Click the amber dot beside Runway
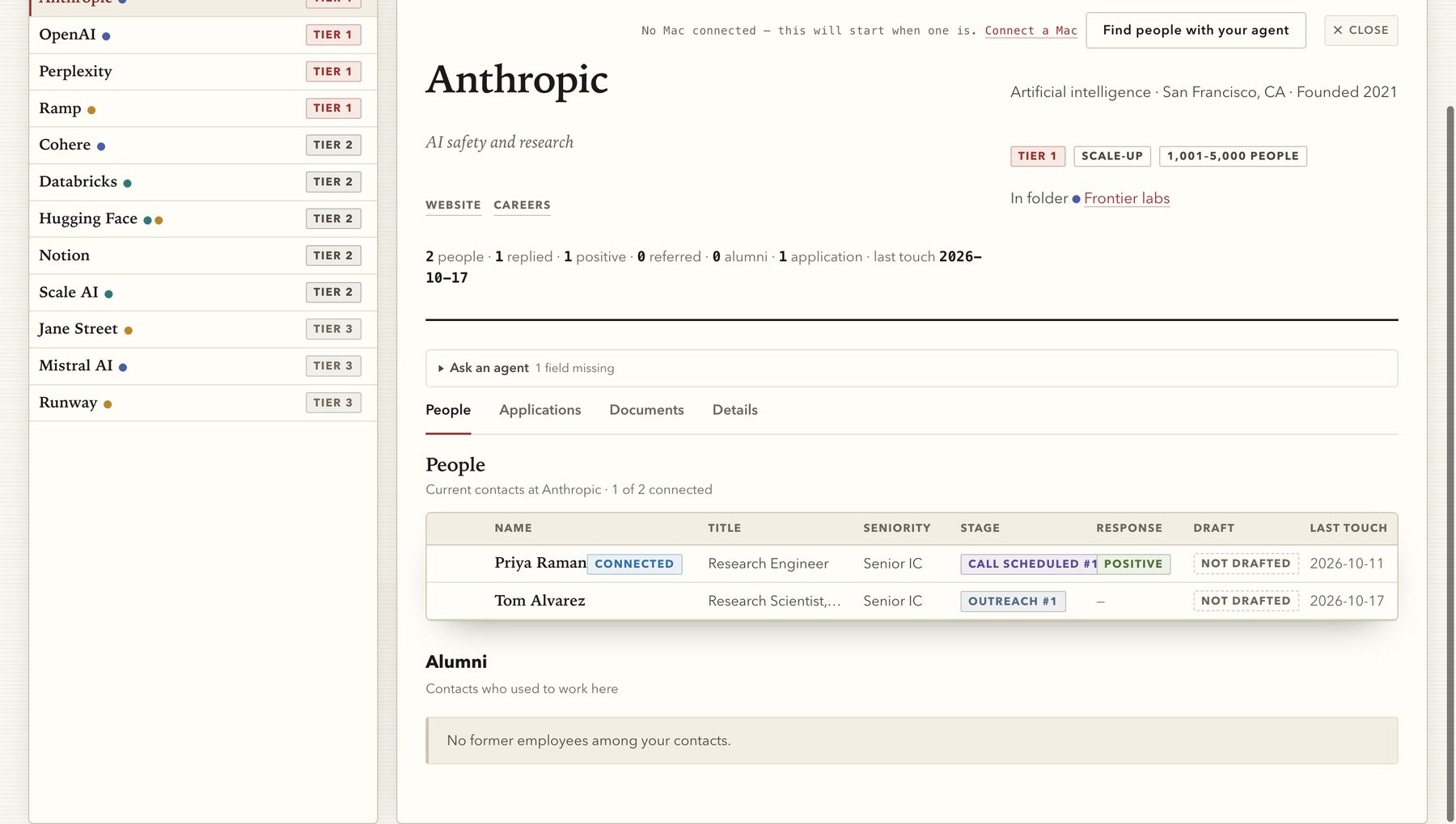 [108, 404]
